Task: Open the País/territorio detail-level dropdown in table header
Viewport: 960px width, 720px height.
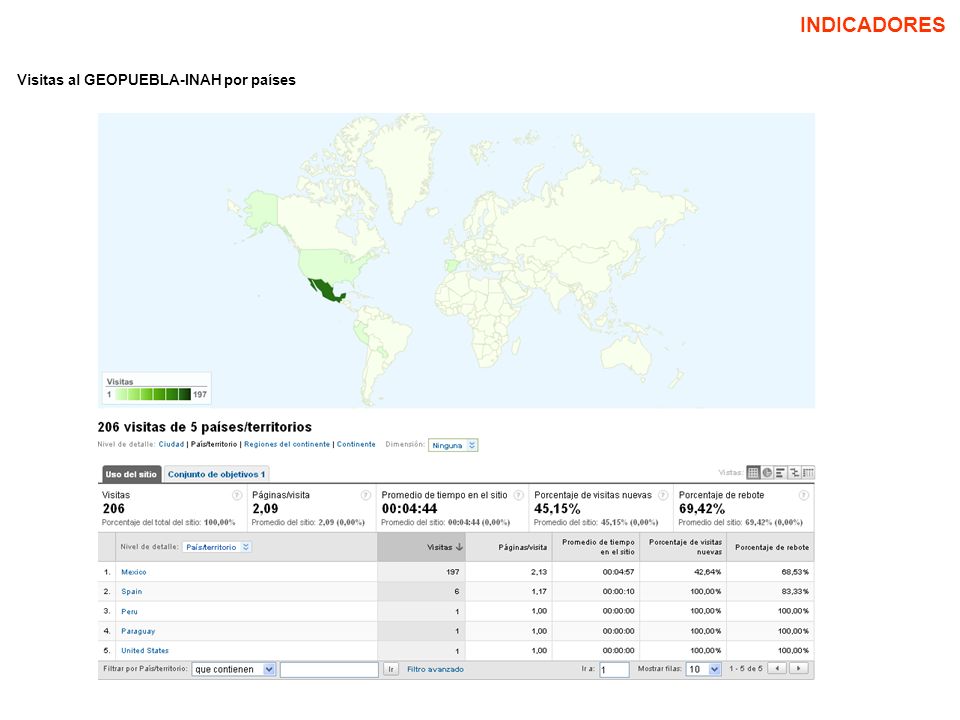Action: [x=217, y=547]
